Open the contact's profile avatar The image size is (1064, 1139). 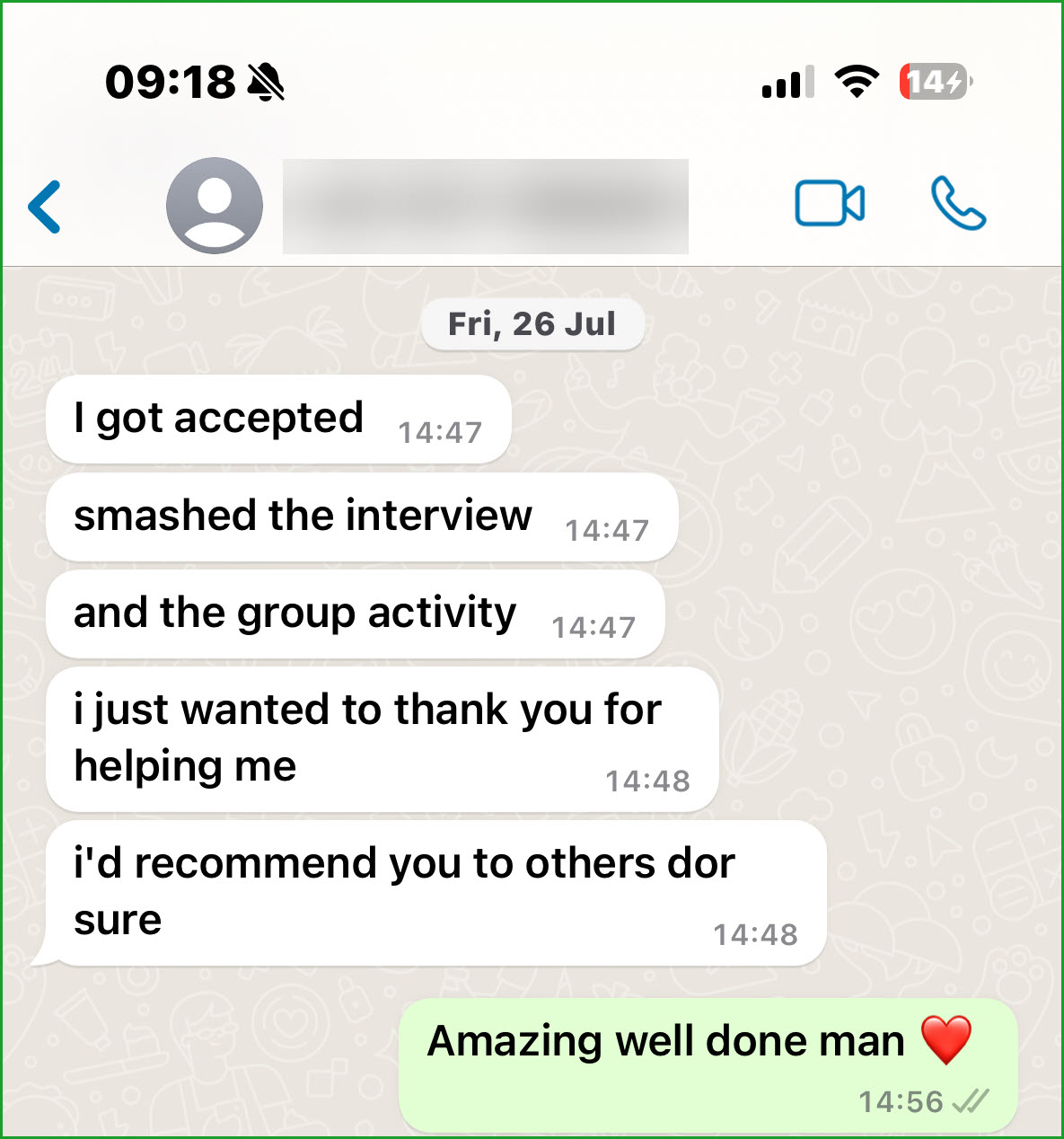pyautogui.click(x=215, y=206)
